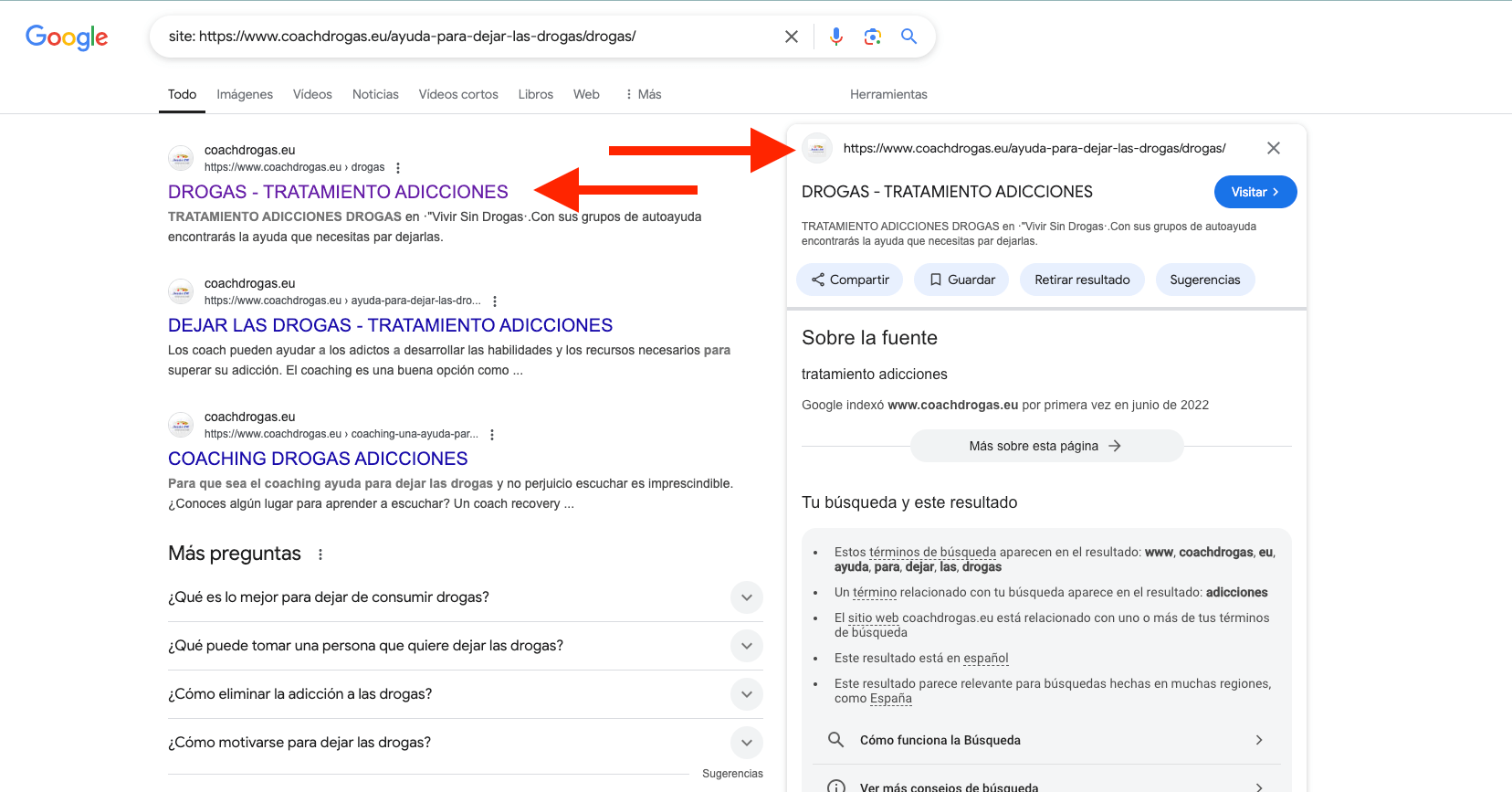Screen dimensions: 1512x792
Task: Click Sugerencias button in side panel
Action: (x=1205, y=280)
